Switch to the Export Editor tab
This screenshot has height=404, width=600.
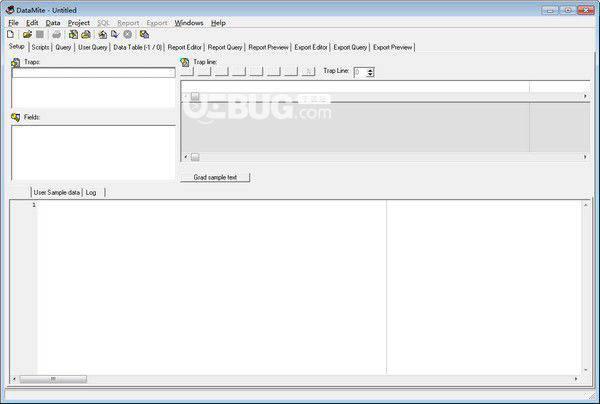(x=311, y=47)
